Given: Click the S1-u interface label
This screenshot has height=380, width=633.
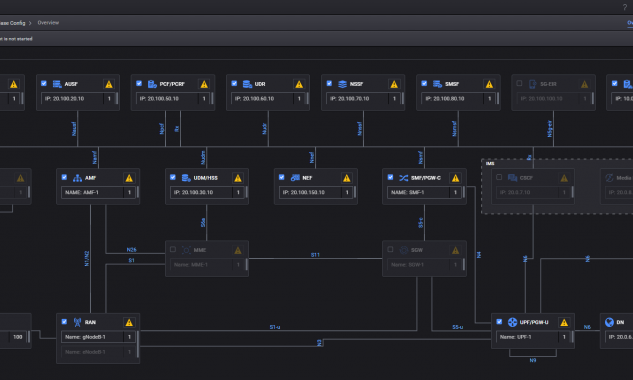Looking at the screenshot, I should pos(275,327).
